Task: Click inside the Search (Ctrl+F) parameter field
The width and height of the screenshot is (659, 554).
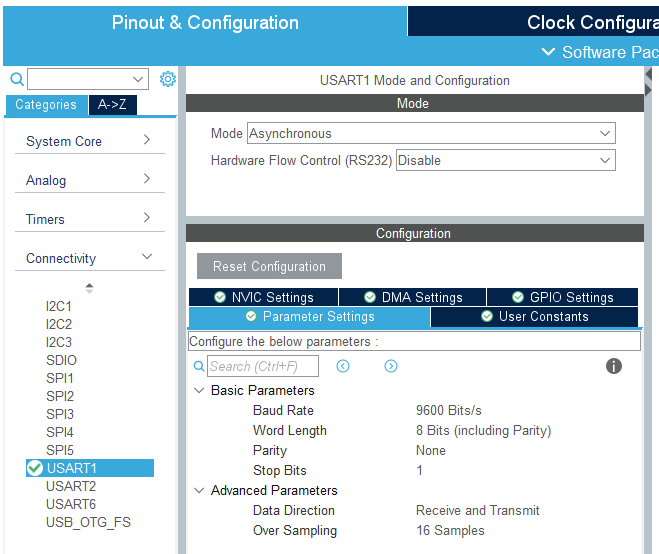Action: 263,366
